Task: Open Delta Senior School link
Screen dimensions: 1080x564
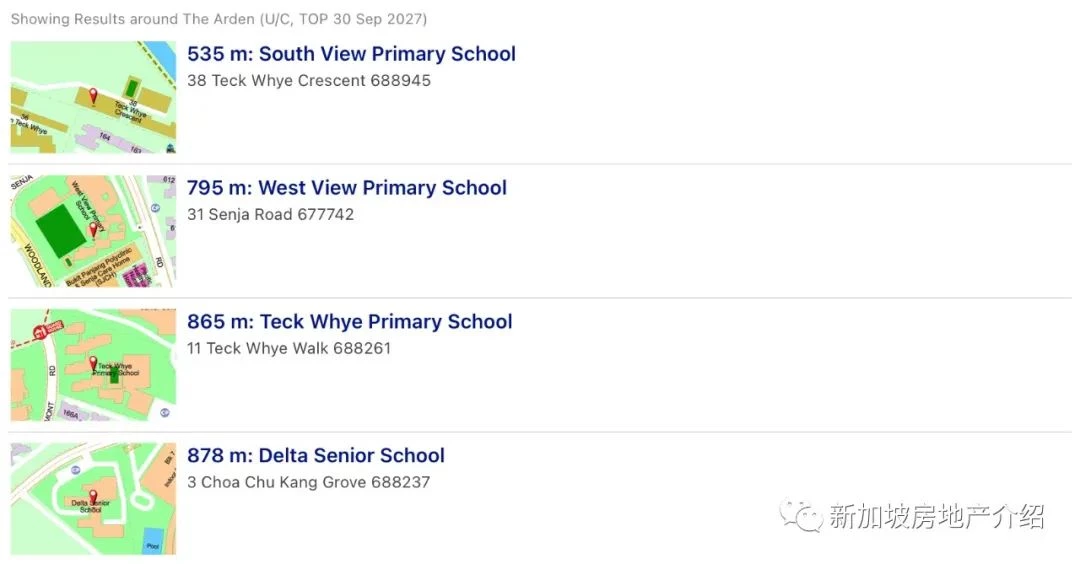Action: (x=316, y=456)
